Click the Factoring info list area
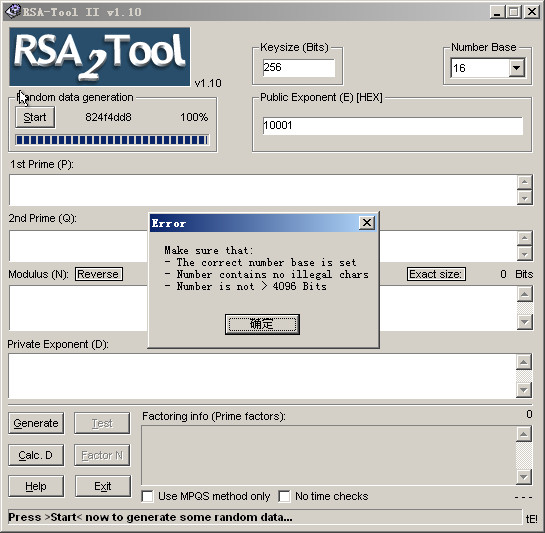 point(328,455)
